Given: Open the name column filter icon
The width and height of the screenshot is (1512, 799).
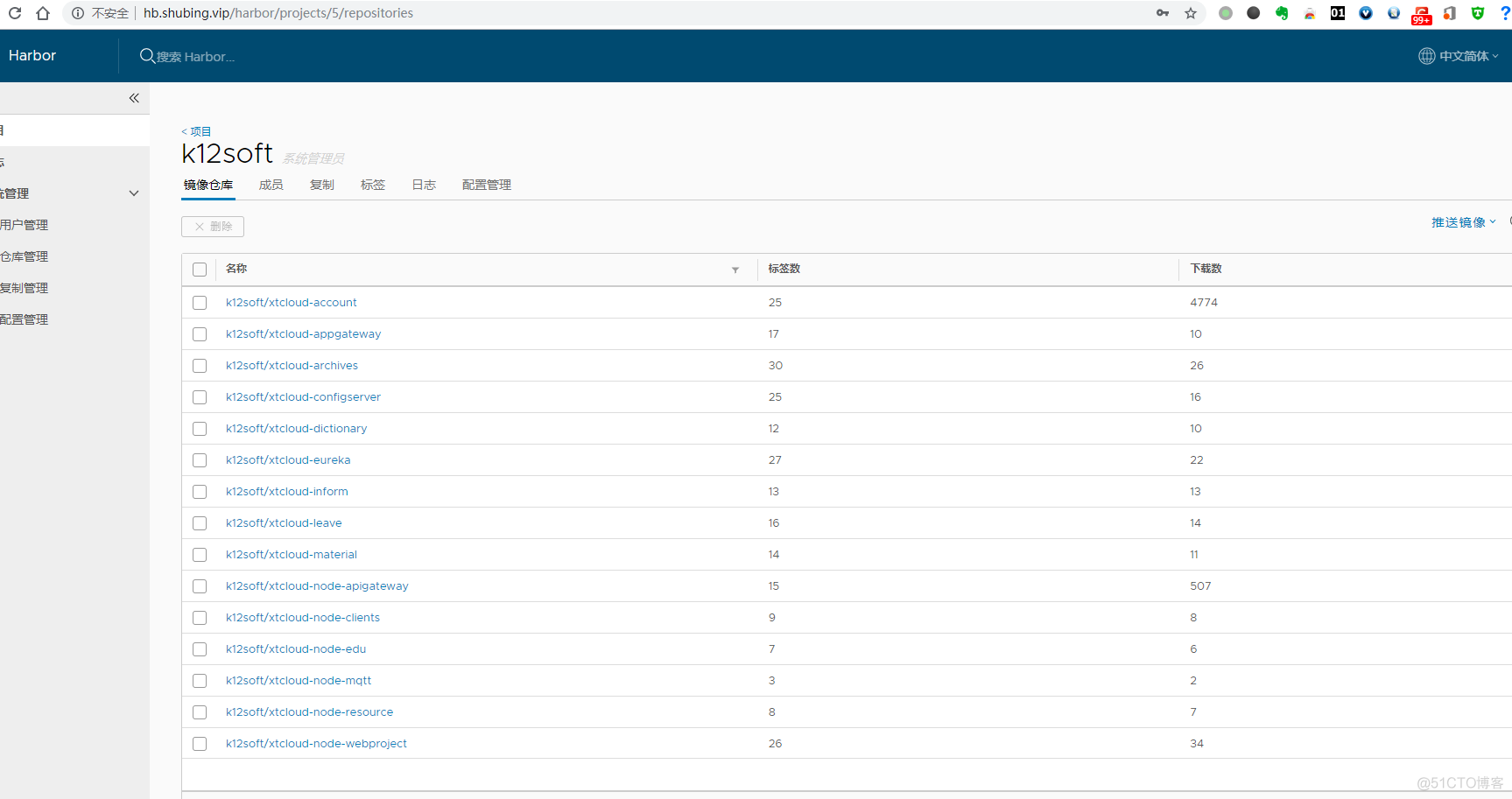Looking at the screenshot, I should (x=735, y=270).
